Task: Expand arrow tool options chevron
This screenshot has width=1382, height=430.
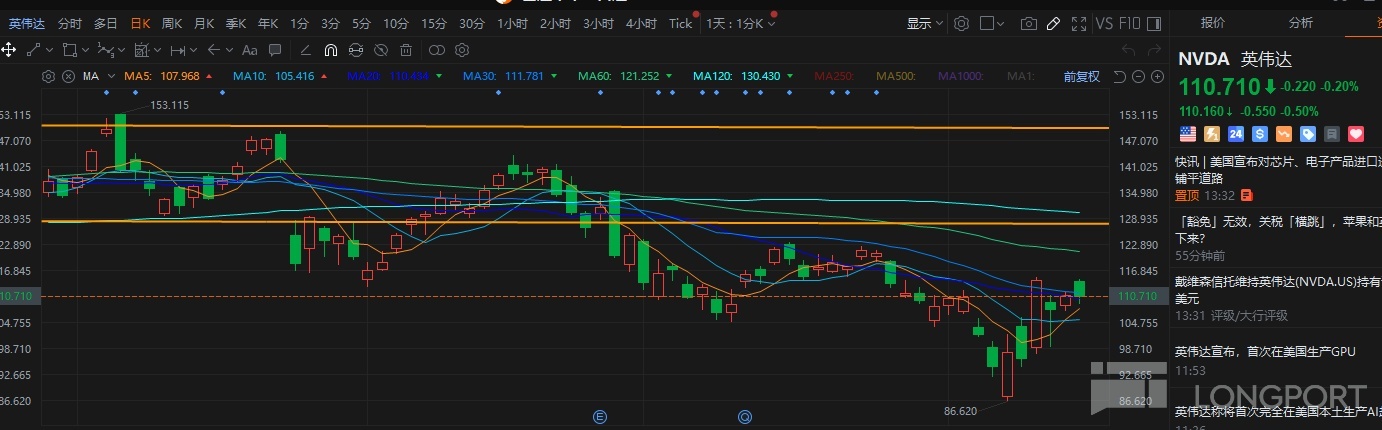Action: pyautogui.click(x=229, y=50)
